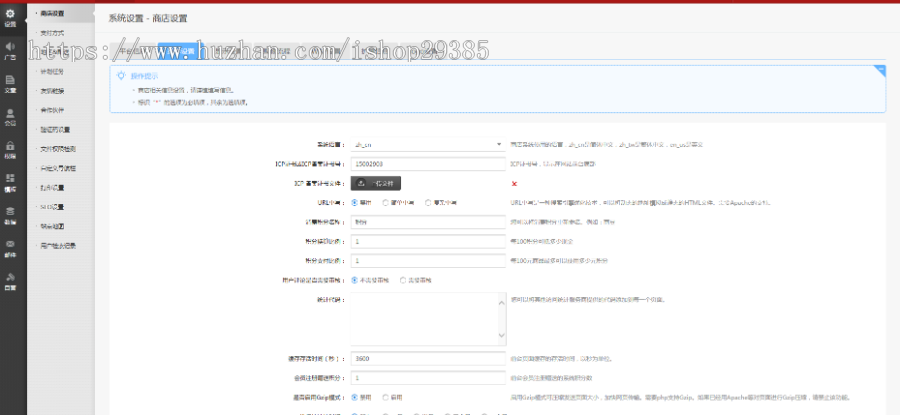Open 支付方式 in the settings submenu
The image size is (900, 415).
[52, 33]
